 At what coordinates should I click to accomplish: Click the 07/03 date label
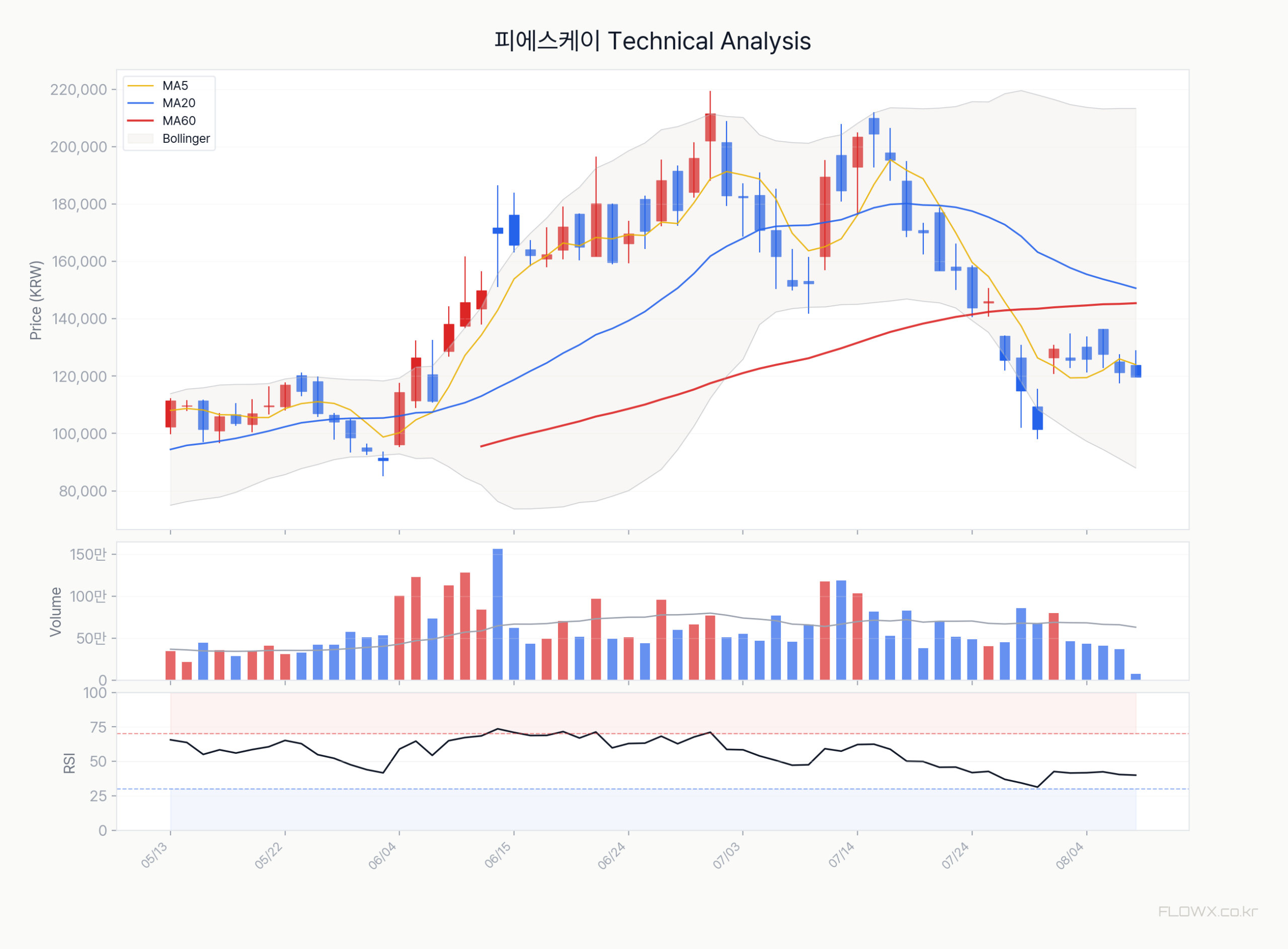[727, 855]
